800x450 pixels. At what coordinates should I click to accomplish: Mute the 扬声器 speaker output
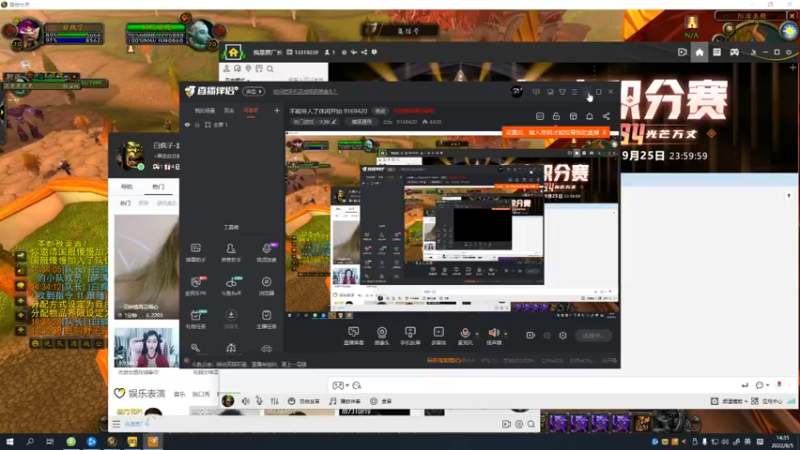pyautogui.click(x=493, y=336)
